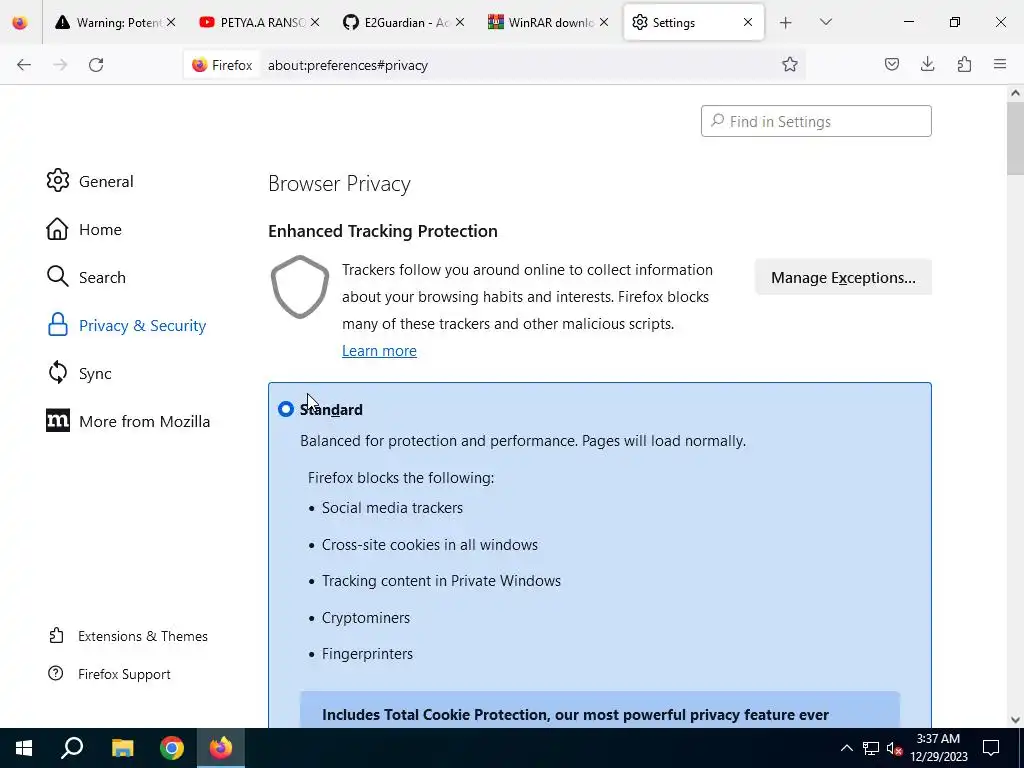Click the Mozilla 'm' logo icon
The height and width of the screenshot is (768, 1024).
tap(57, 421)
